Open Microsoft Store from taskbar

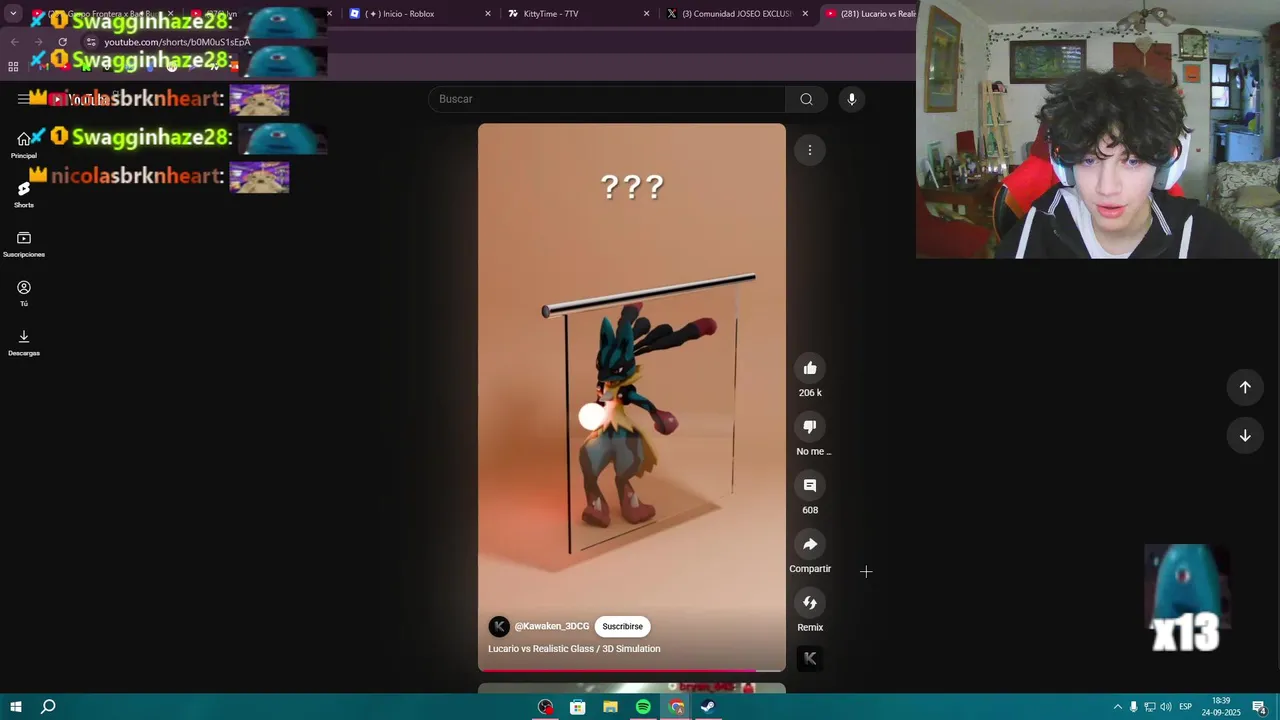point(578,707)
